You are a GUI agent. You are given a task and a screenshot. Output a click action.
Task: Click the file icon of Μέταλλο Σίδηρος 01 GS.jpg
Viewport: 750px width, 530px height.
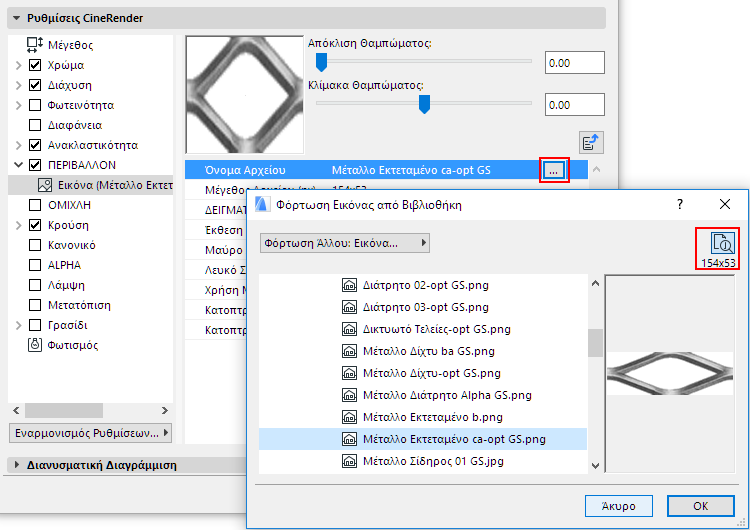(349, 461)
